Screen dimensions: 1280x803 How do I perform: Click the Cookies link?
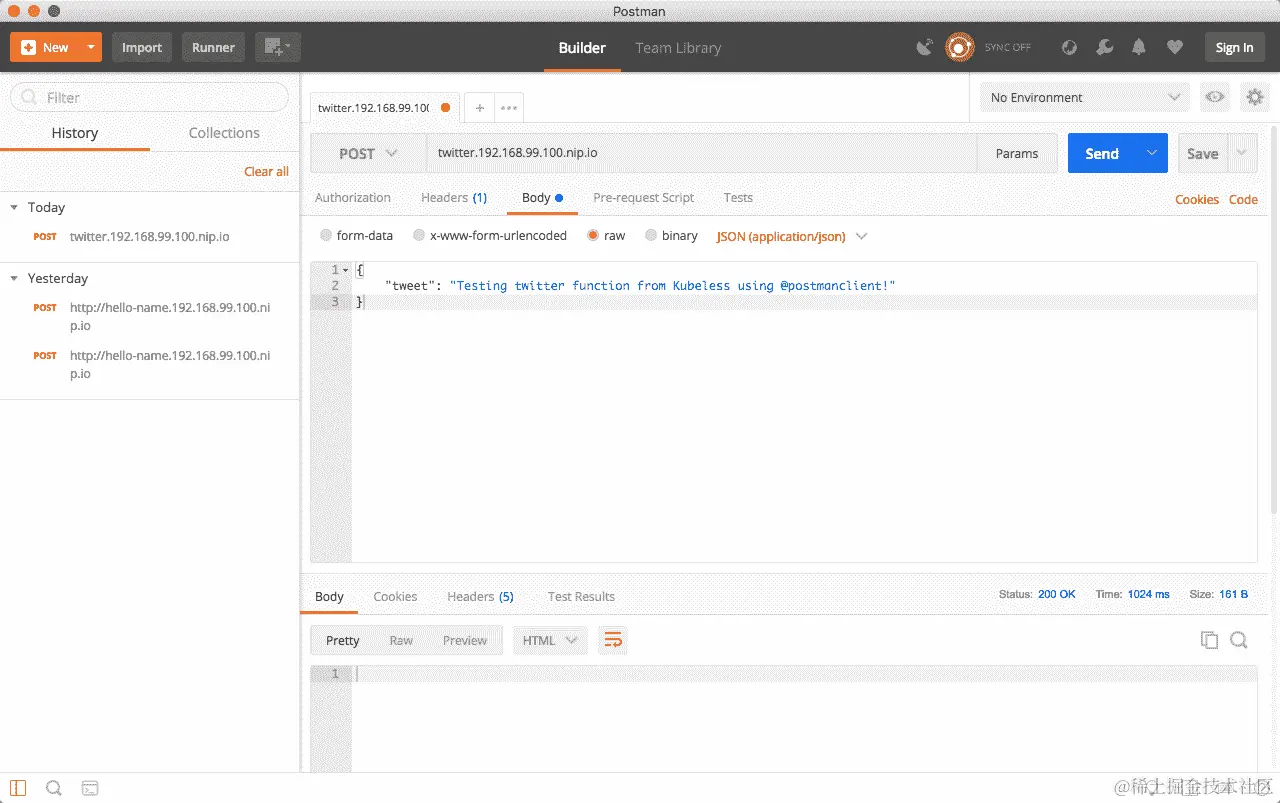pos(1197,200)
